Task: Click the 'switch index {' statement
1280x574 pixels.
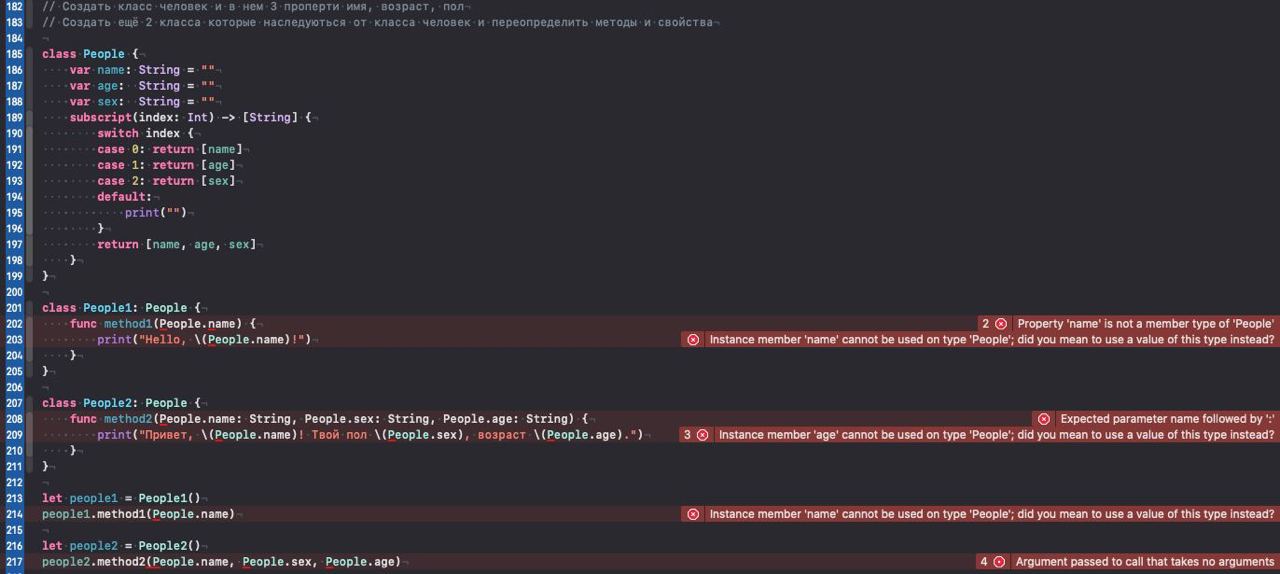Action: point(145,133)
